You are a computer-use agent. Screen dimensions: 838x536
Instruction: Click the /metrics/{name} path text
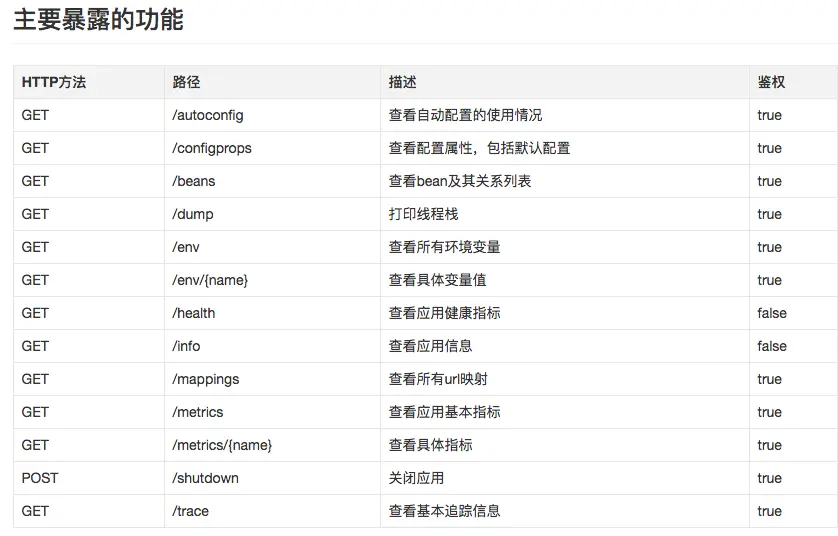pyautogui.click(x=222, y=445)
